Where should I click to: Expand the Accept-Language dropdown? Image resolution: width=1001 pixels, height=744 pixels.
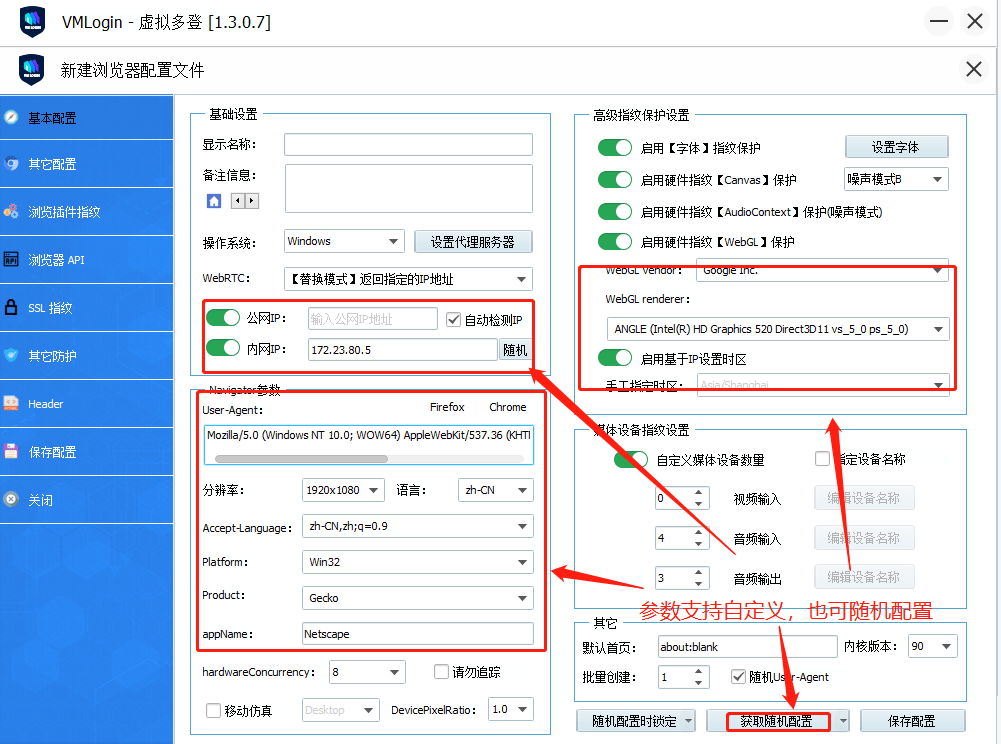tap(418, 526)
